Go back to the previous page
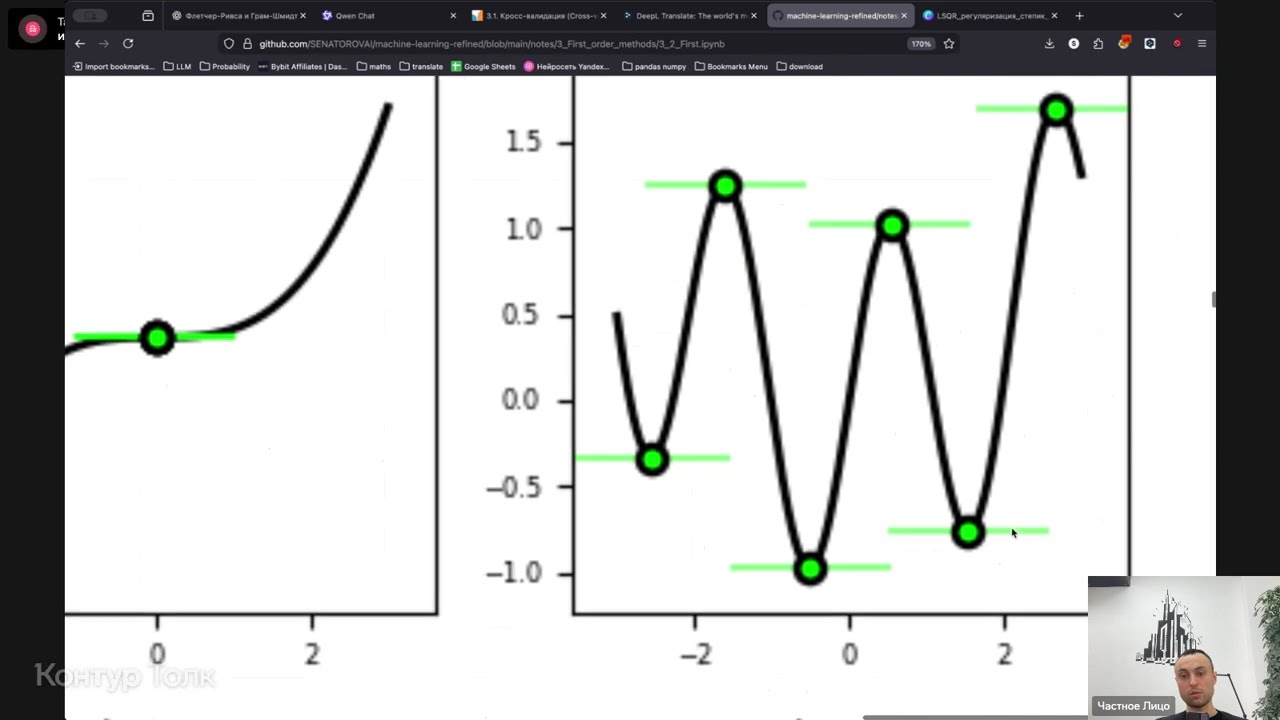This screenshot has height=720, width=1280. click(80, 43)
